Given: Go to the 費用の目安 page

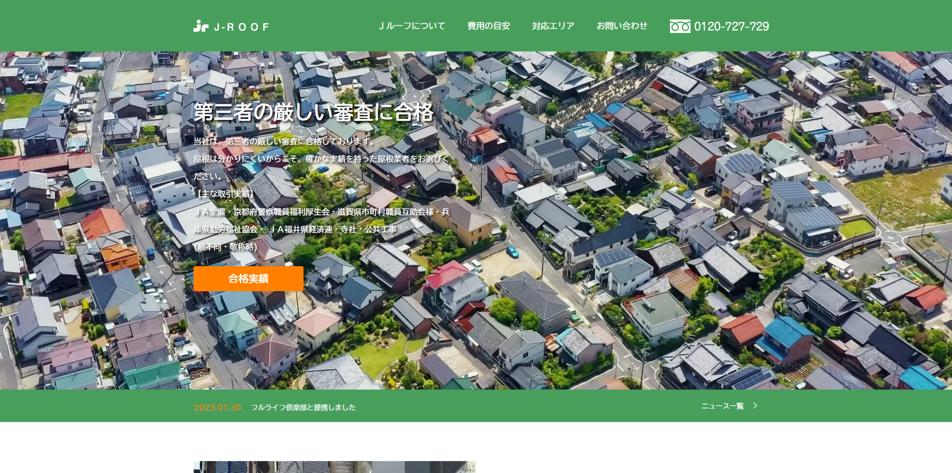Looking at the screenshot, I should click(x=488, y=26).
